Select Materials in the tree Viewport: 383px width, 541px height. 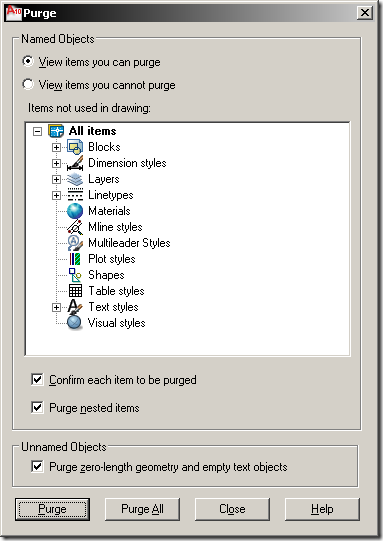109,211
